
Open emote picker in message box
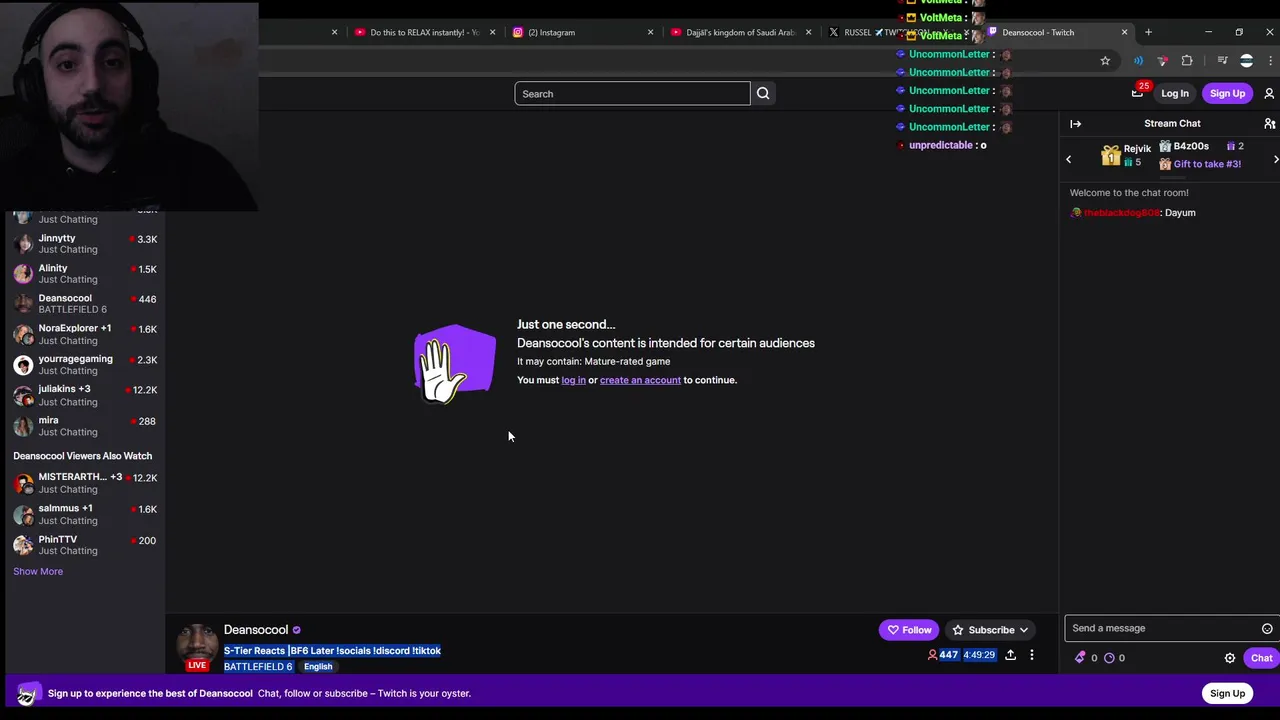[1267, 628]
